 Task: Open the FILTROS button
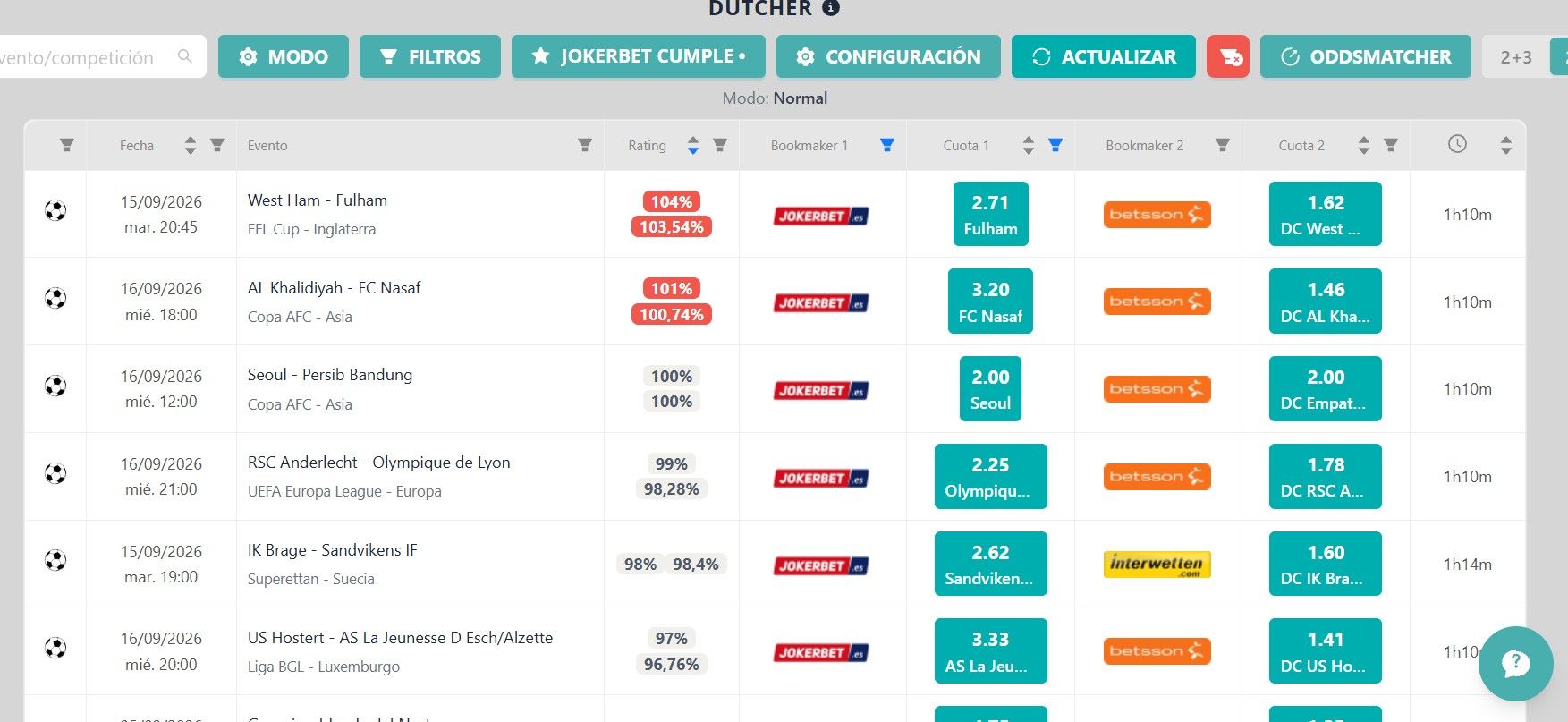pos(430,56)
